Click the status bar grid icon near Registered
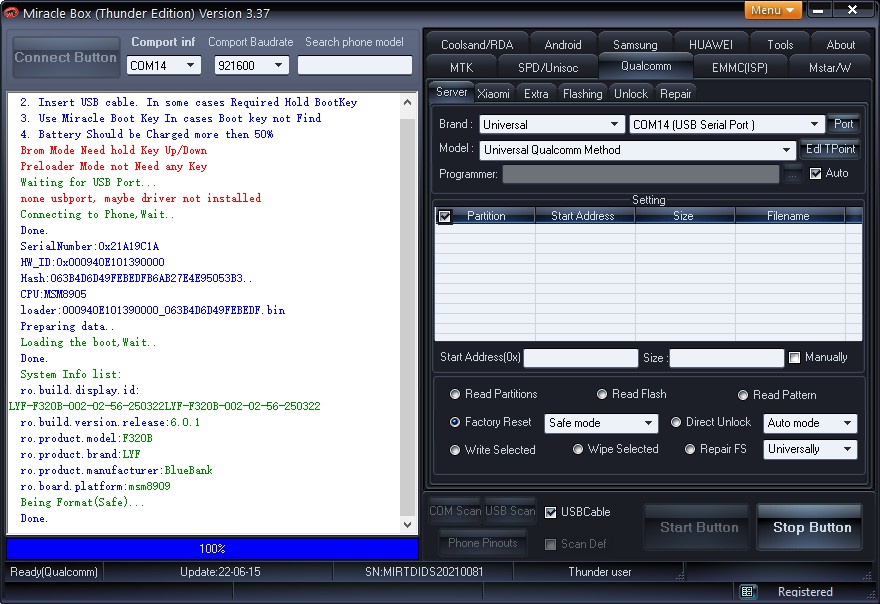880x604 pixels. coord(747,591)
